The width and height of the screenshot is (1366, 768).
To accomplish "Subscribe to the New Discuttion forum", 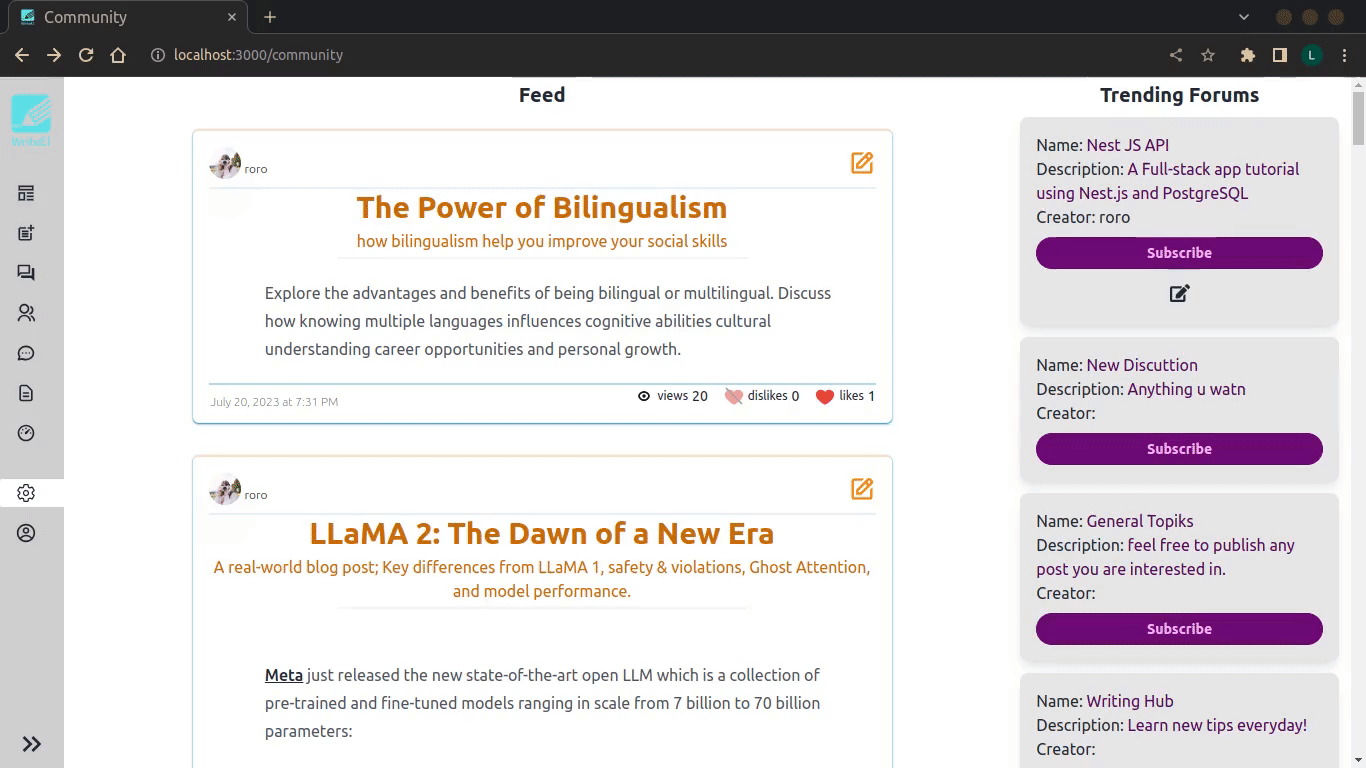I will pyautogui.click(x=1179, y=449).
